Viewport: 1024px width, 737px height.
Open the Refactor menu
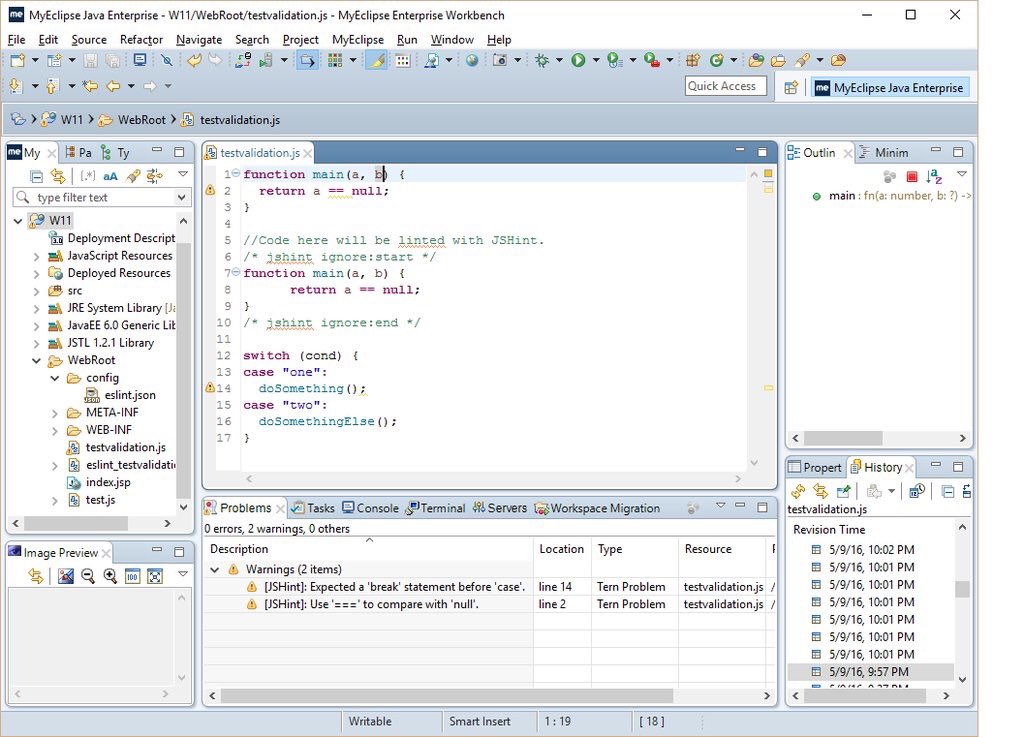141,40
